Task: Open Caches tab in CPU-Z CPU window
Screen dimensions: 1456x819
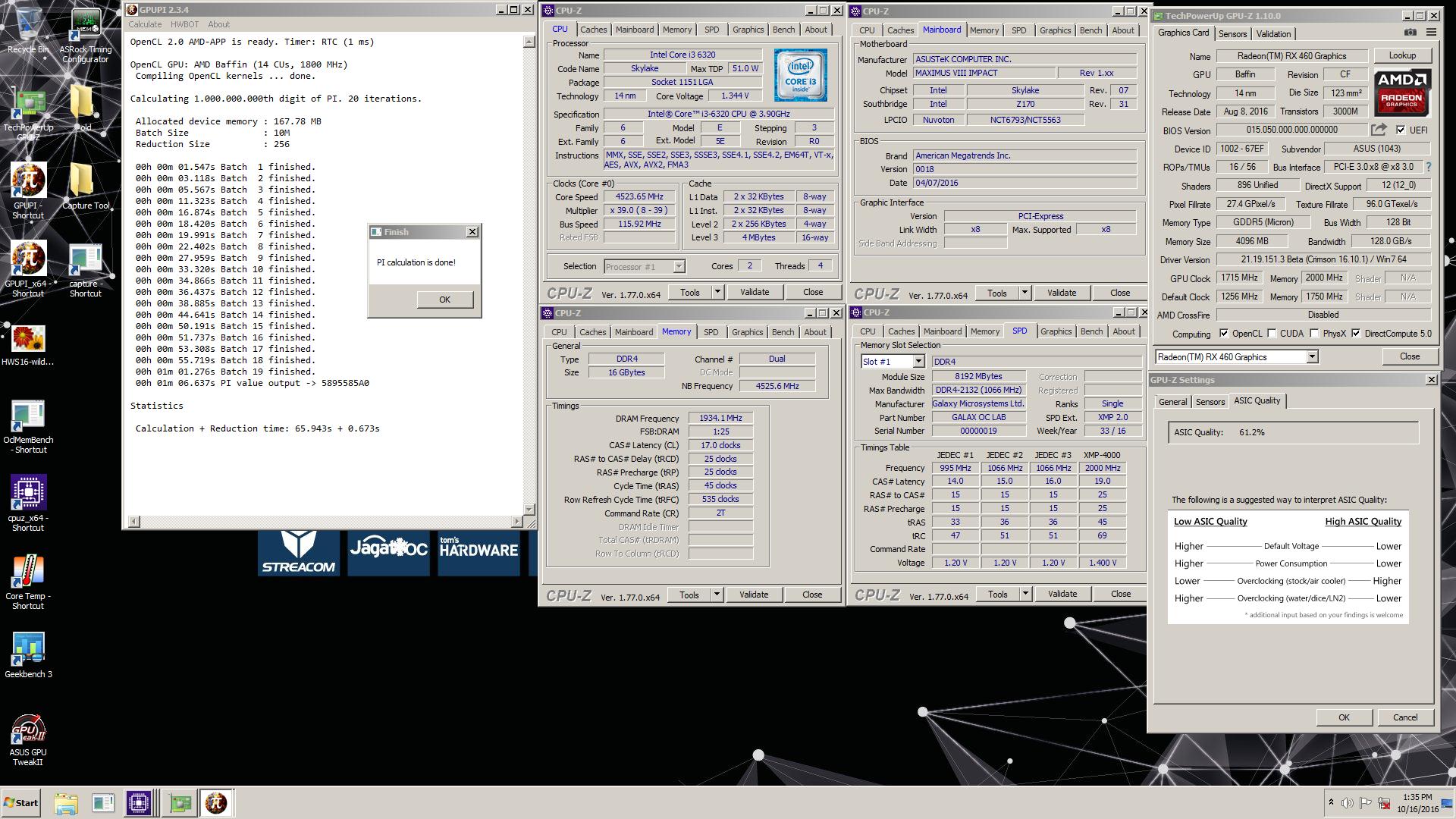Action: pos(593,30)
